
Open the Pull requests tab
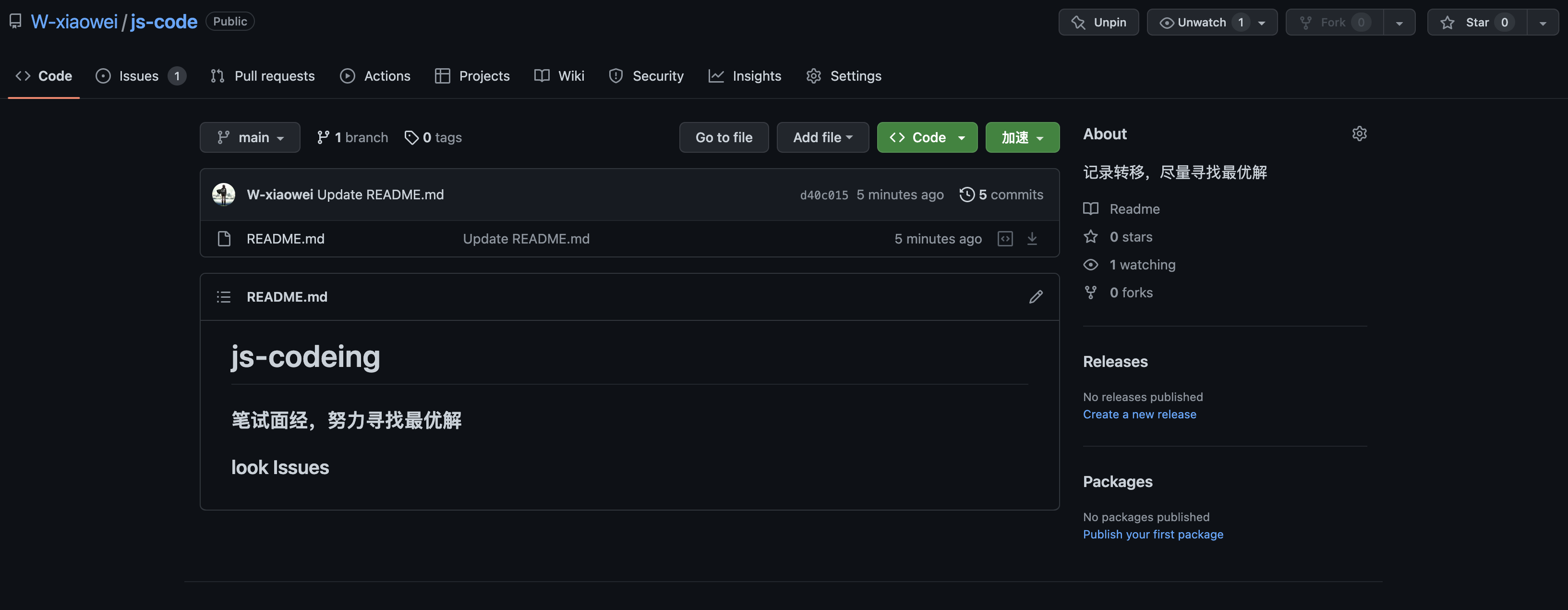(263, 76)
